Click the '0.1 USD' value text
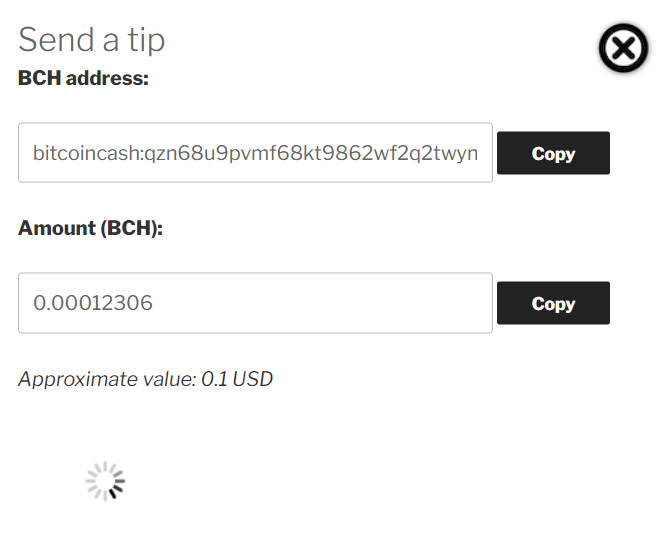The image size is (659, 556). (237, 379)
